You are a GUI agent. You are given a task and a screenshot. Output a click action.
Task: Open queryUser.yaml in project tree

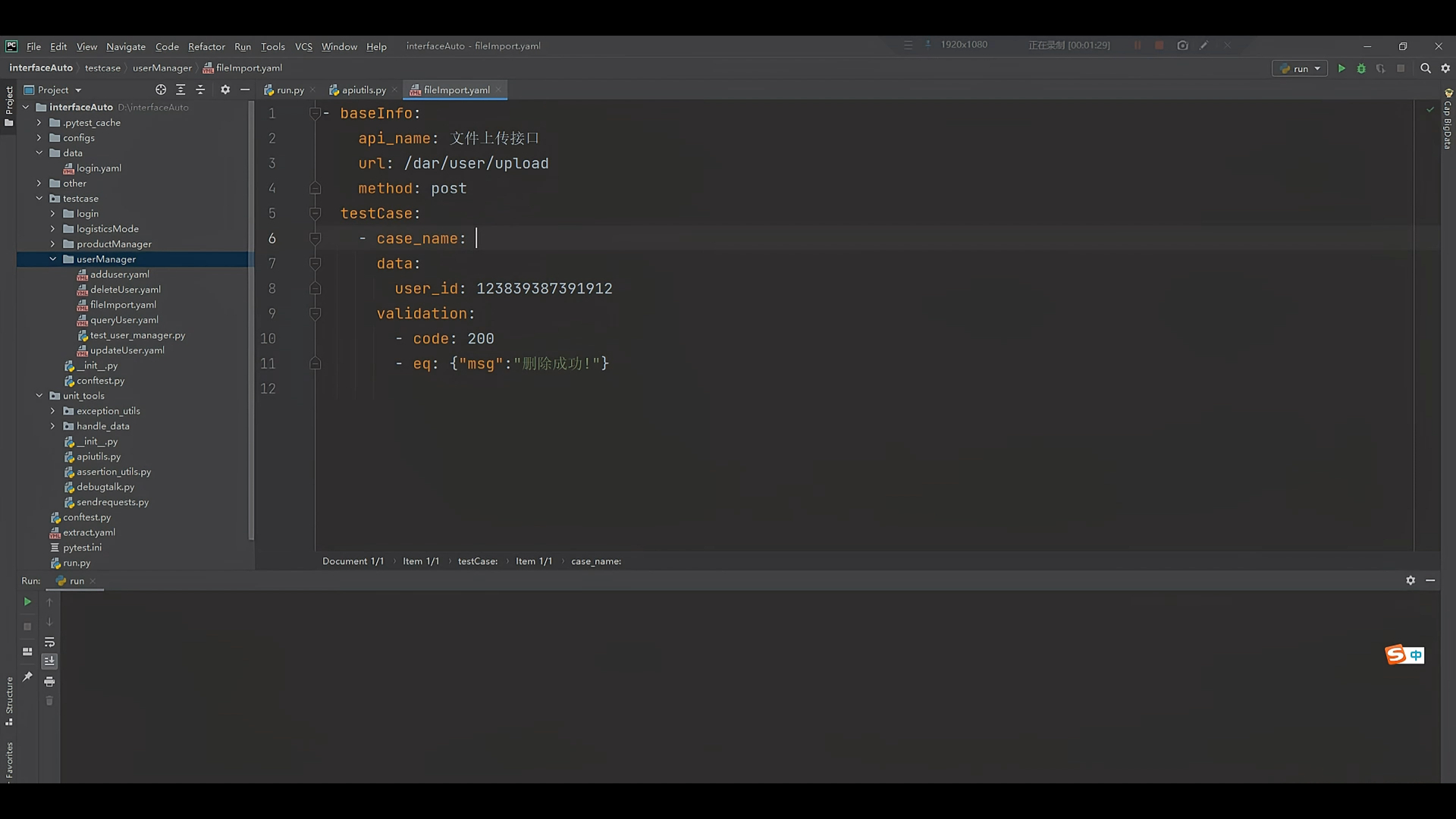tap(124, 320)
